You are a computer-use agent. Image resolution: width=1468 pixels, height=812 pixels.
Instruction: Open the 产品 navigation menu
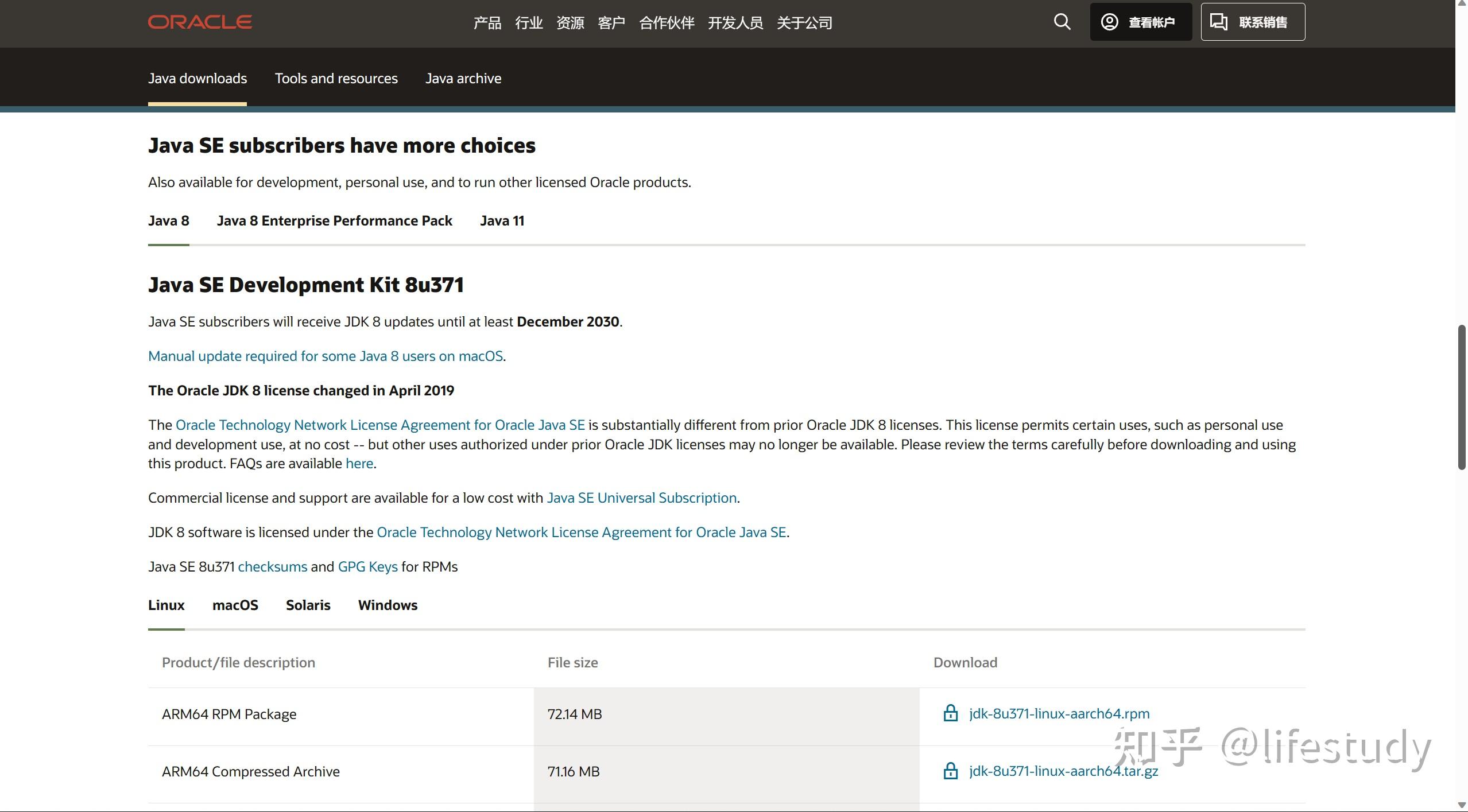point(487,23)
